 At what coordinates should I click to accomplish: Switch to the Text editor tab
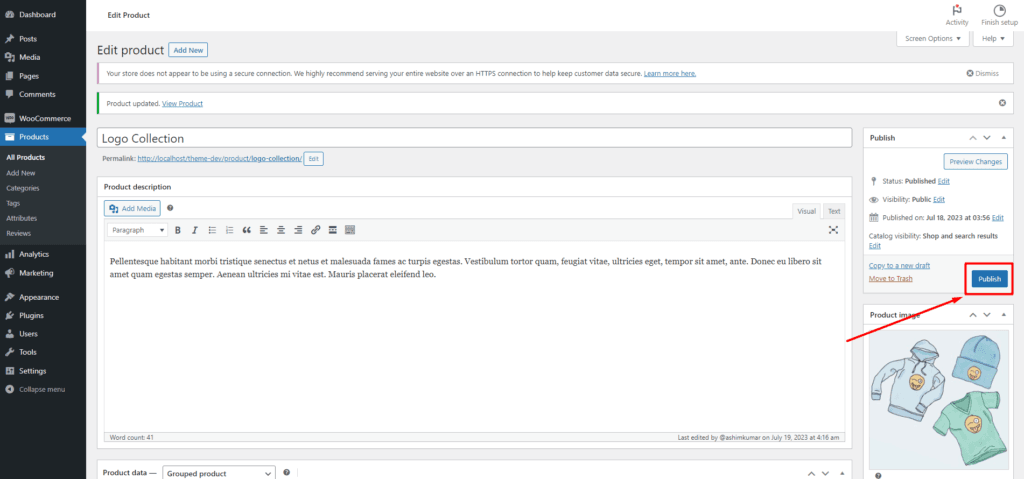click(x=834, y=211)
